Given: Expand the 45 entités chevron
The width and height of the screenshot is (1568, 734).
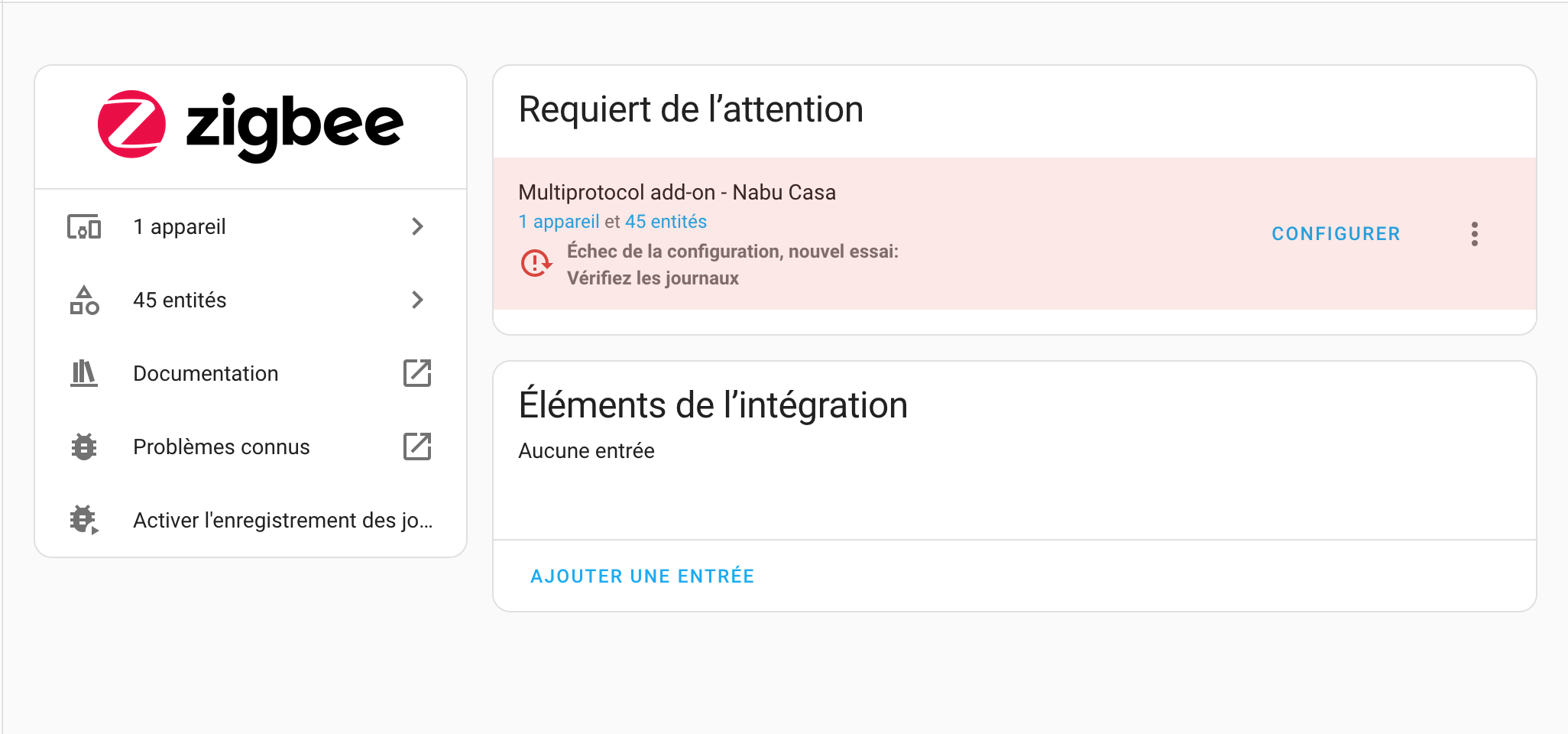Looking at the screenshot, I should pyautogui.click(x=417, y=300).
